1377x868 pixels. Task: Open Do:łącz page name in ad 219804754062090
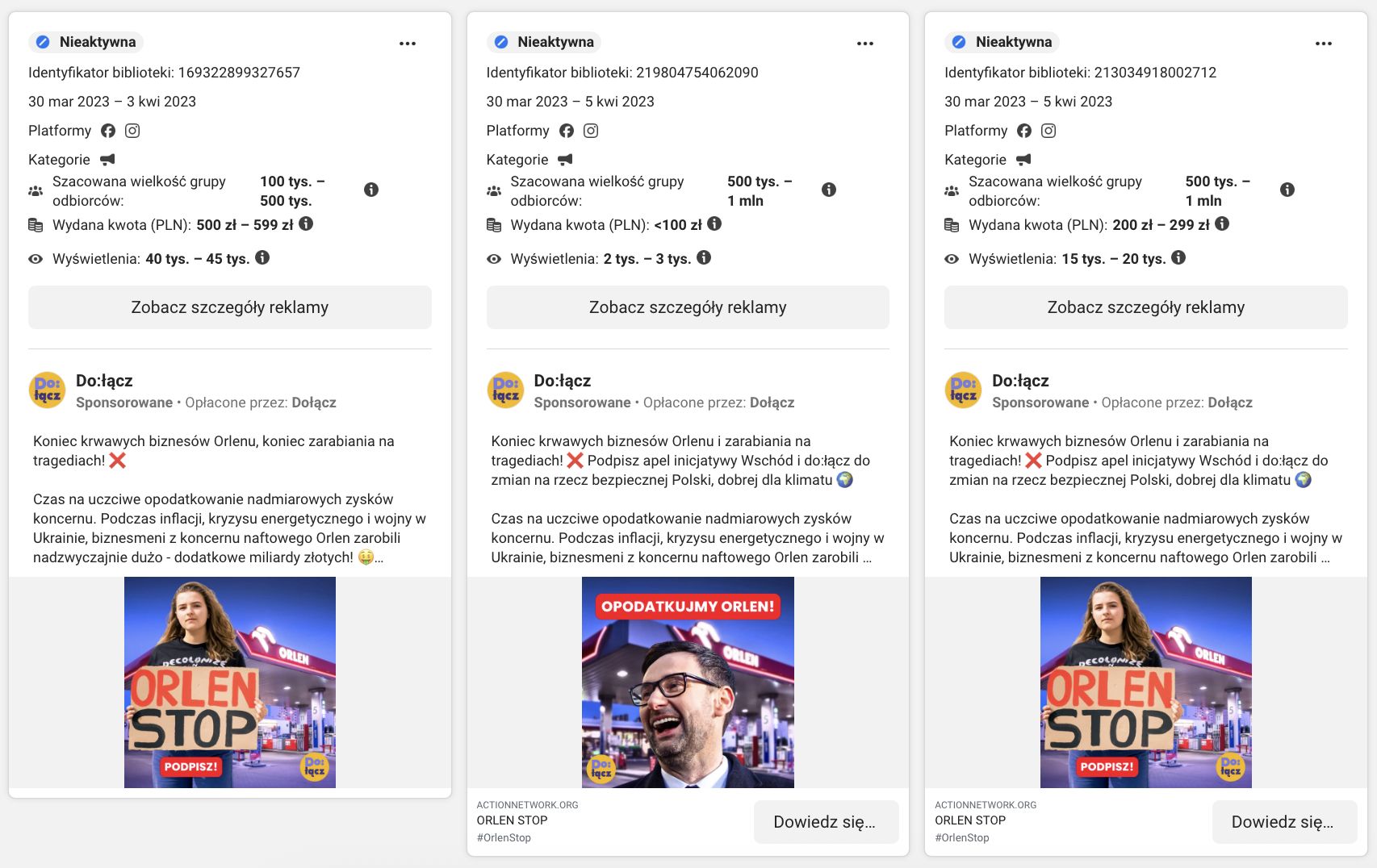click(563, 381)
